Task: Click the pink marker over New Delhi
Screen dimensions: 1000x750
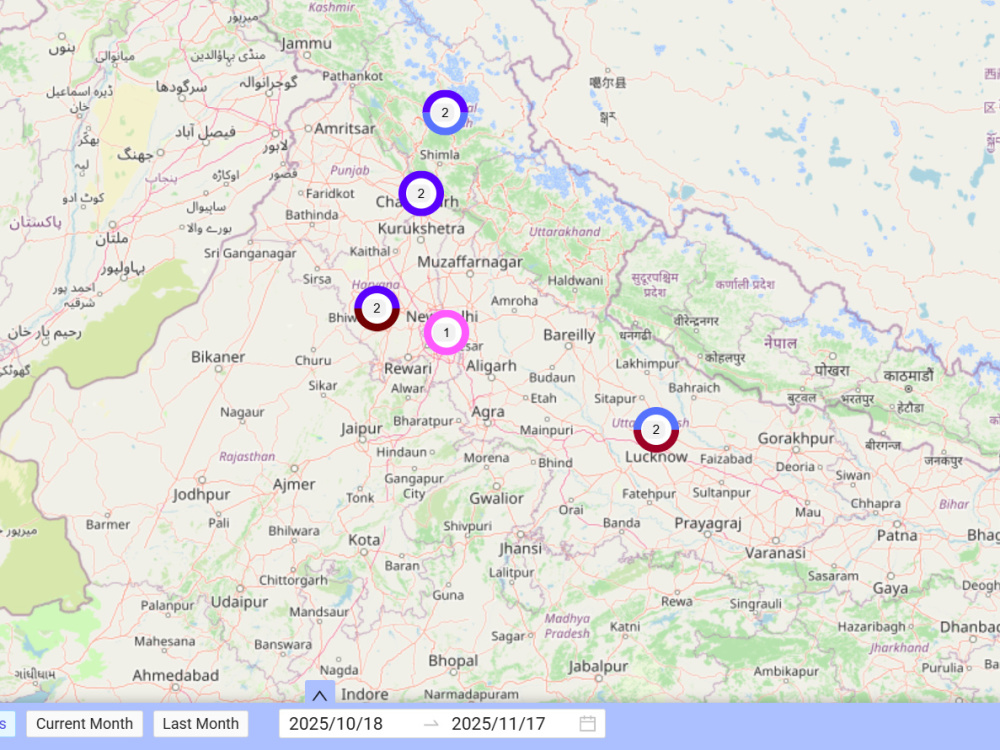Action: click(x=446, y=332)
